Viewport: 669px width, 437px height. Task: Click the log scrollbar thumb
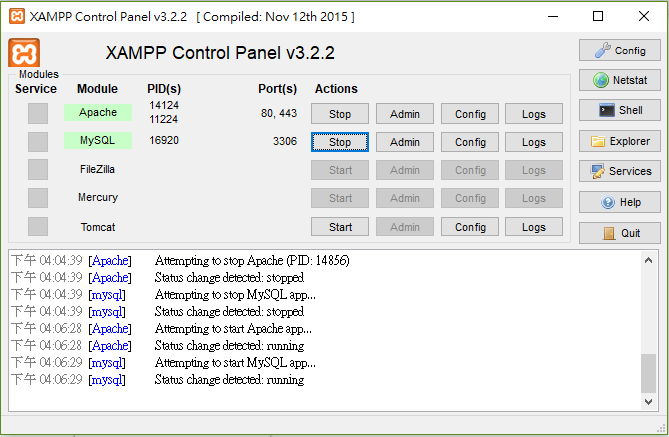(649, 373)
